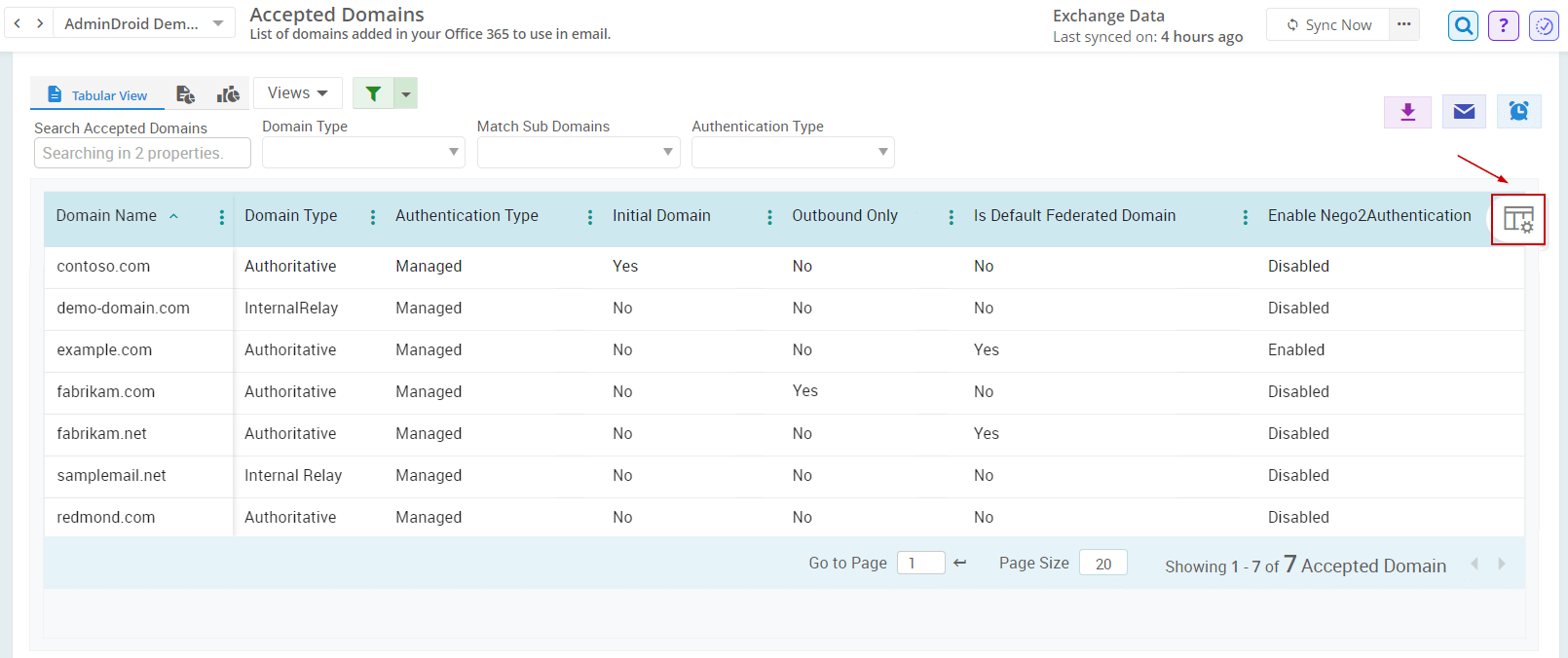
Task: Open the schedule alarm clock icon
Action: (1518, 112)
